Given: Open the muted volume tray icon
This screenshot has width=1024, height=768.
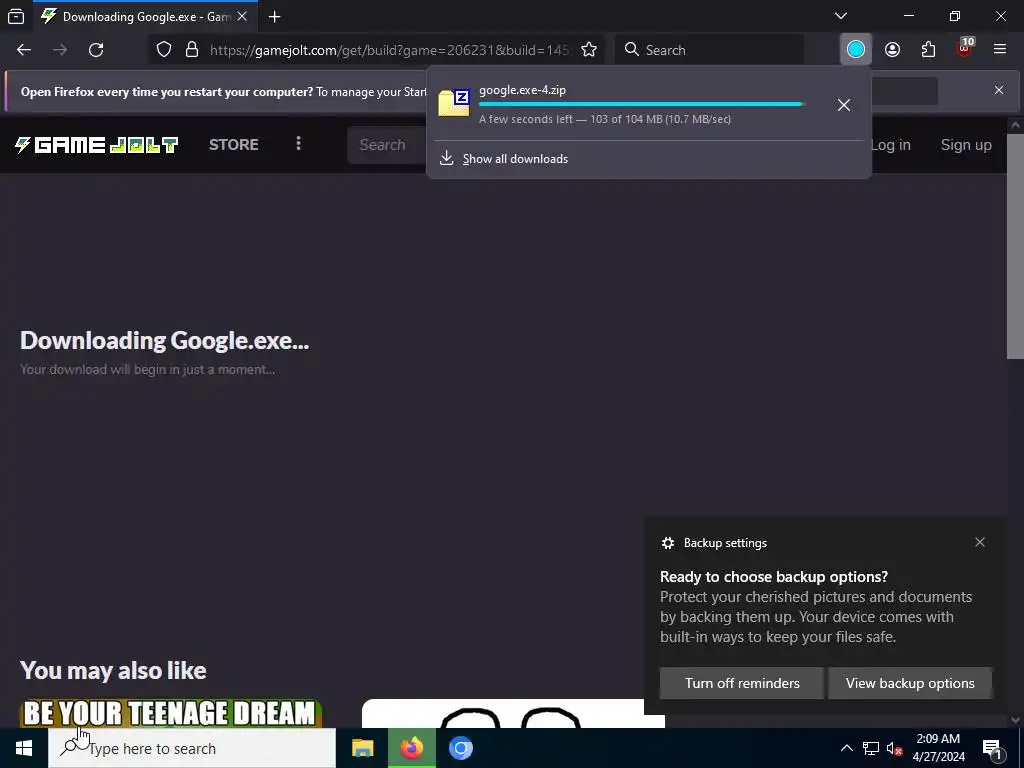Looking at the screenshot, I should [x=894, y=748].
